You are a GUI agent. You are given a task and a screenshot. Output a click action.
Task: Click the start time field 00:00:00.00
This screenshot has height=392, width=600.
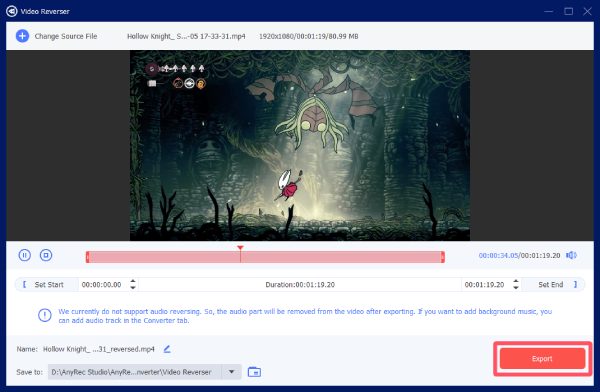(102, 284)
